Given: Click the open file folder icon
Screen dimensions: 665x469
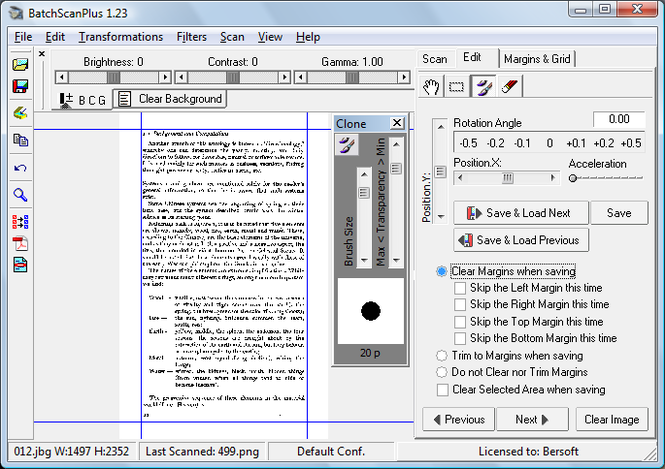Looking at the screenshot, I should pos(20,64).
